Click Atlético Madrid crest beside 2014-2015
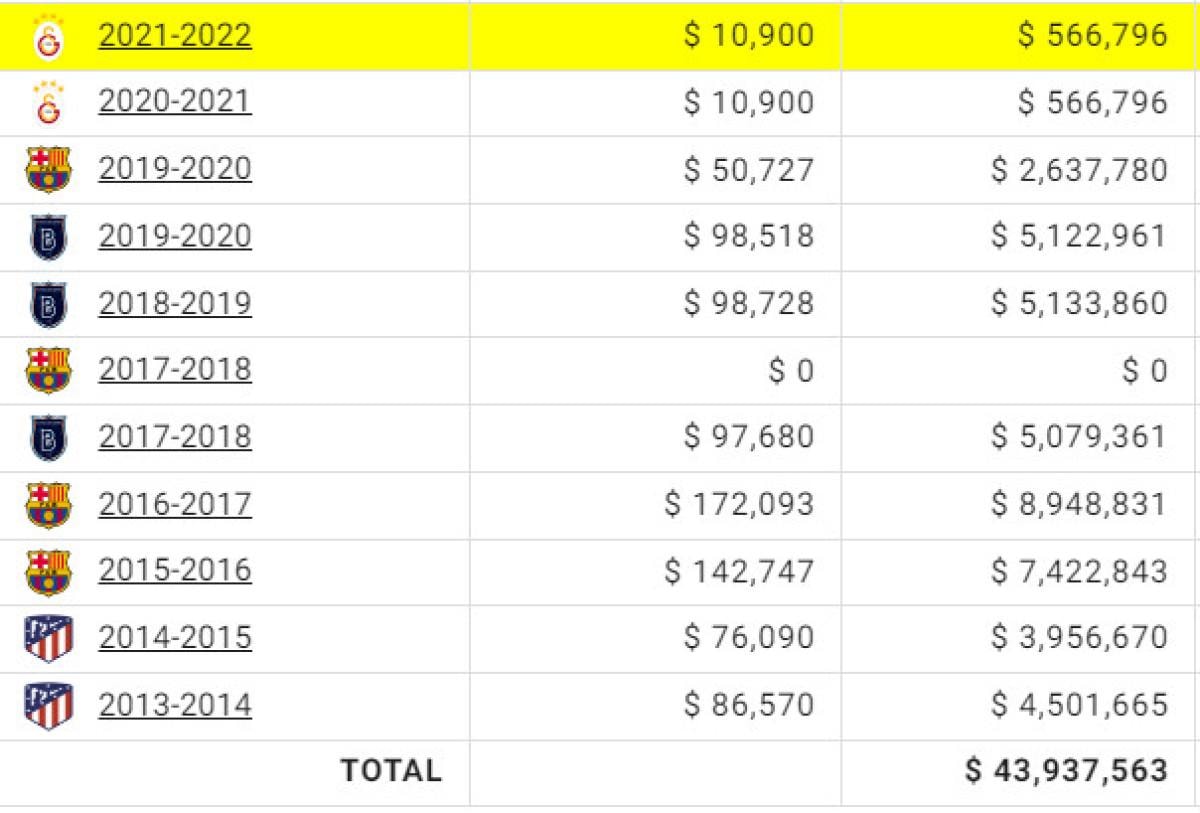This screenshot has width=1200, height=813. coord(48,639)
